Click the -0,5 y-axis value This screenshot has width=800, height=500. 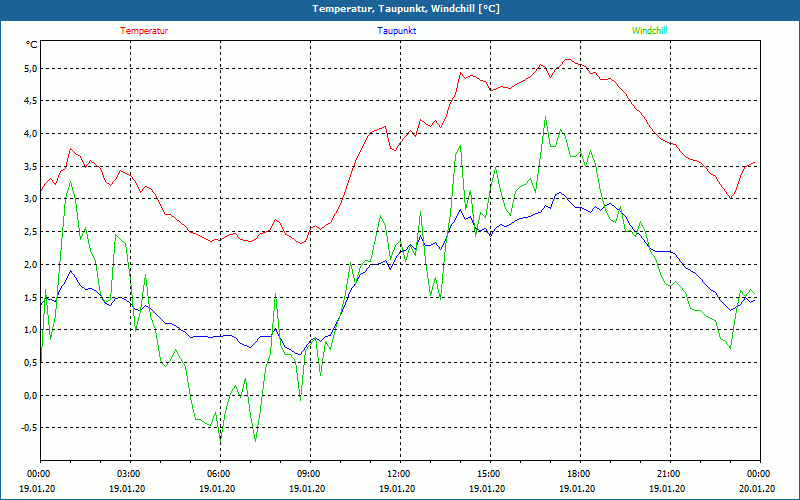[x=30, y=428]
